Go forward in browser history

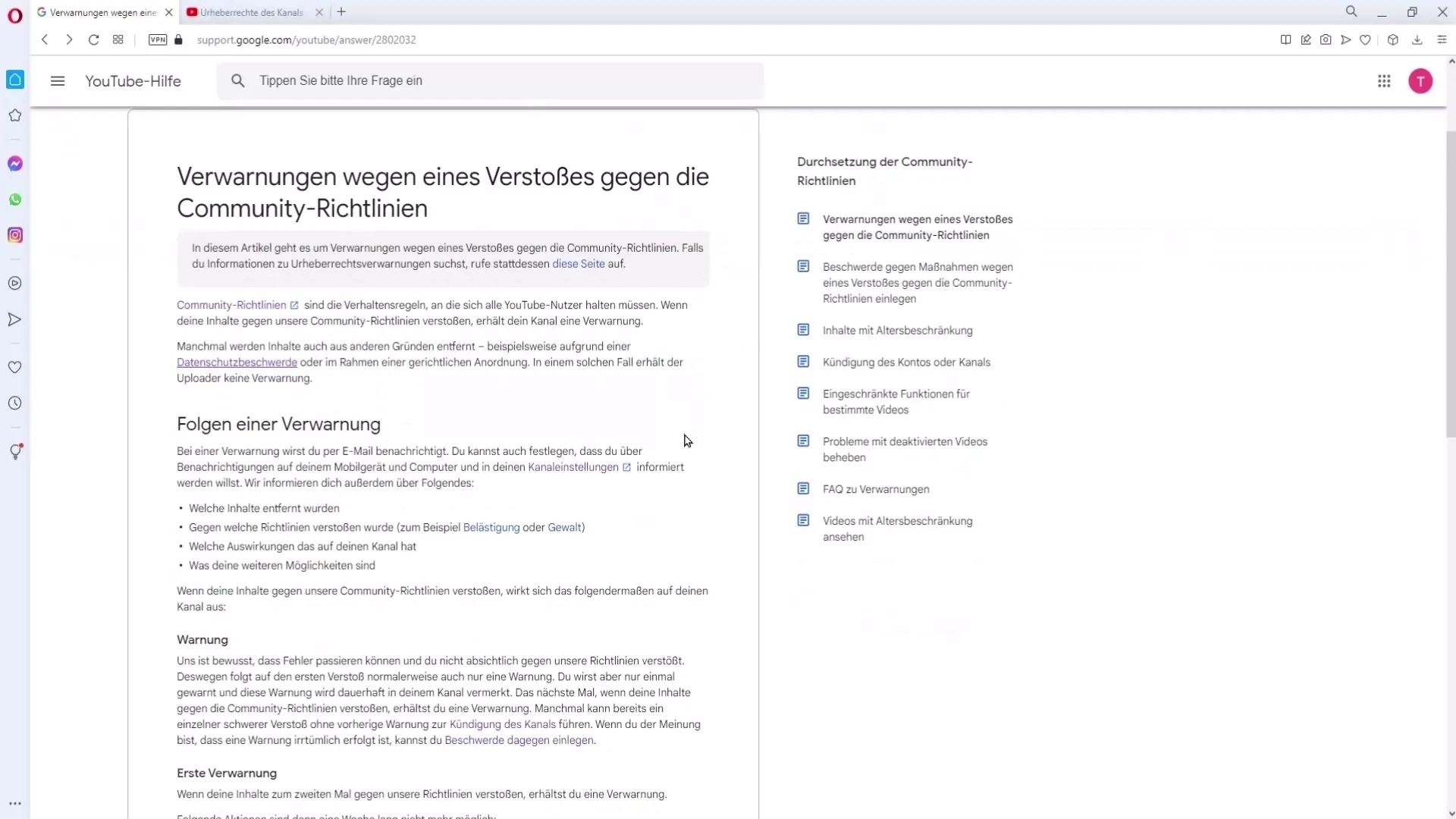click(69, 40)
